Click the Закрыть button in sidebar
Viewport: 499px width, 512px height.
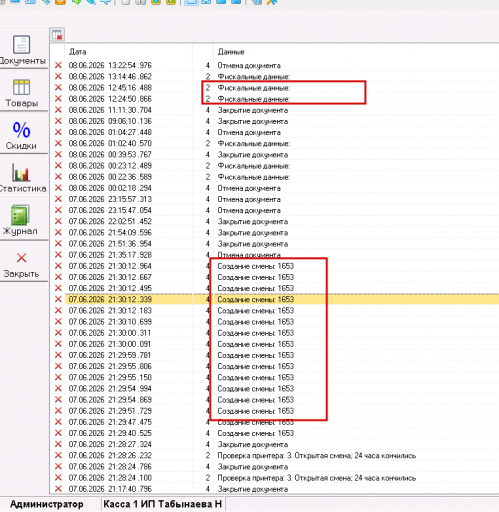(22, 265)
